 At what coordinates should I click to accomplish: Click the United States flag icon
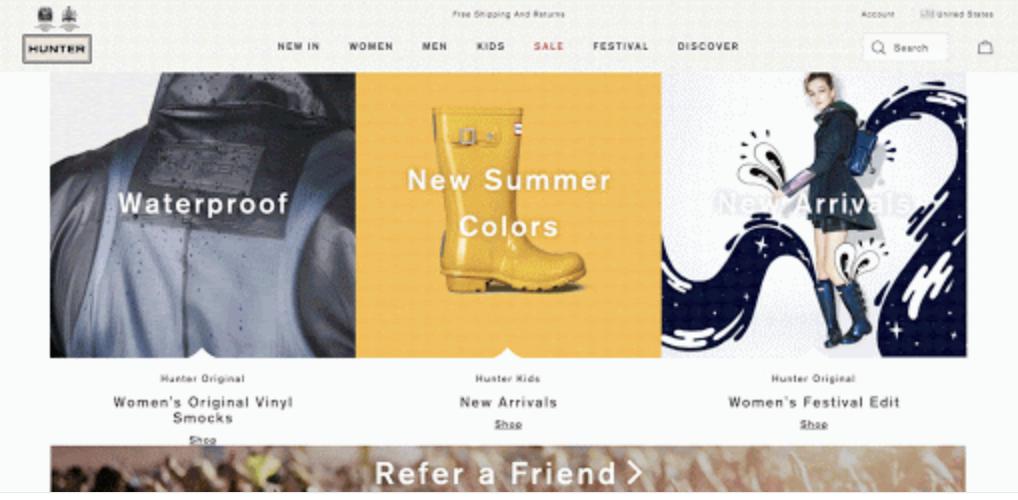click(926, 14)
